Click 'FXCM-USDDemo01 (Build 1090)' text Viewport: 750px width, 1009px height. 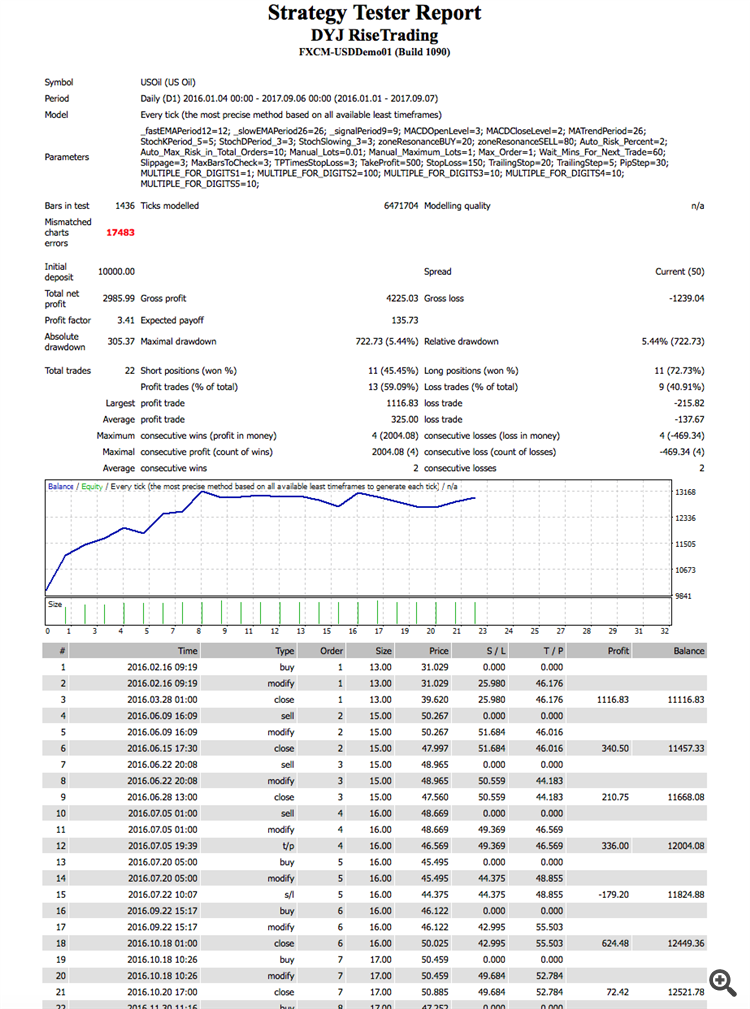click(x=374, y=52)
